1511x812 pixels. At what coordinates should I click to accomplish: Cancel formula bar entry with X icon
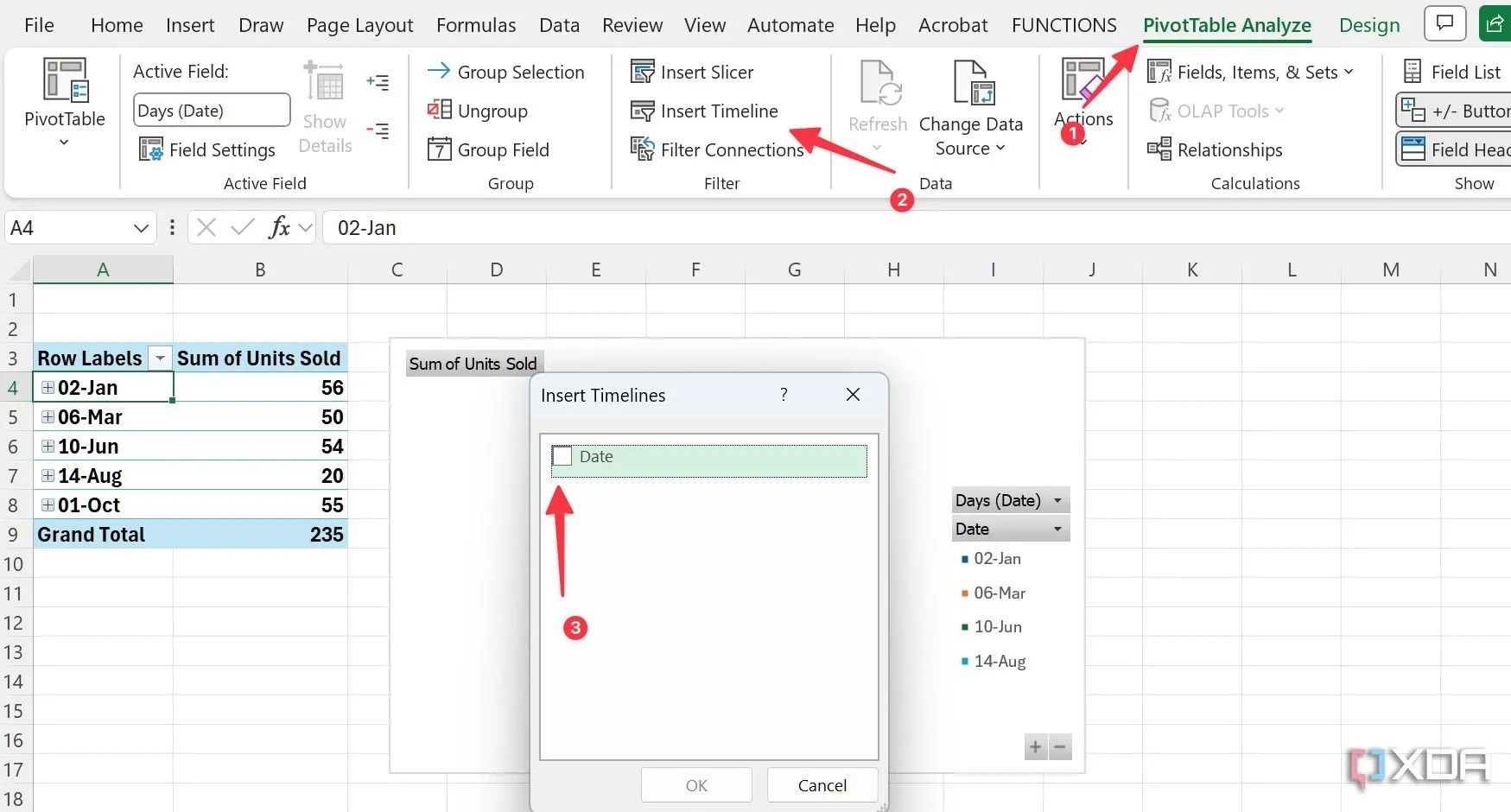coord(206,227)
